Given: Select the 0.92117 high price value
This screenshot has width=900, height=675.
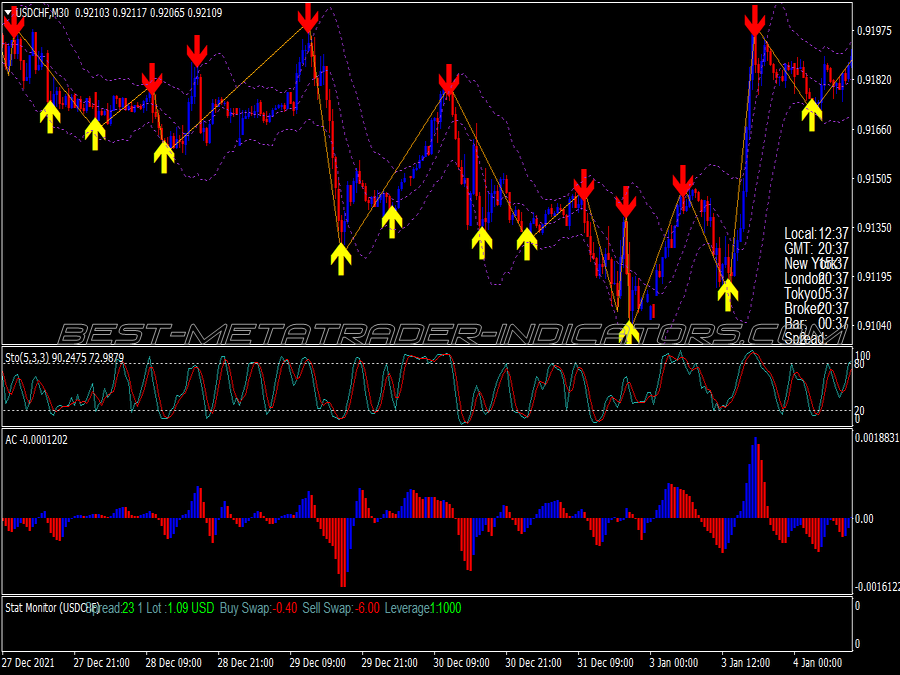Looking at the screenshot, I should click(x=130, y=13).
